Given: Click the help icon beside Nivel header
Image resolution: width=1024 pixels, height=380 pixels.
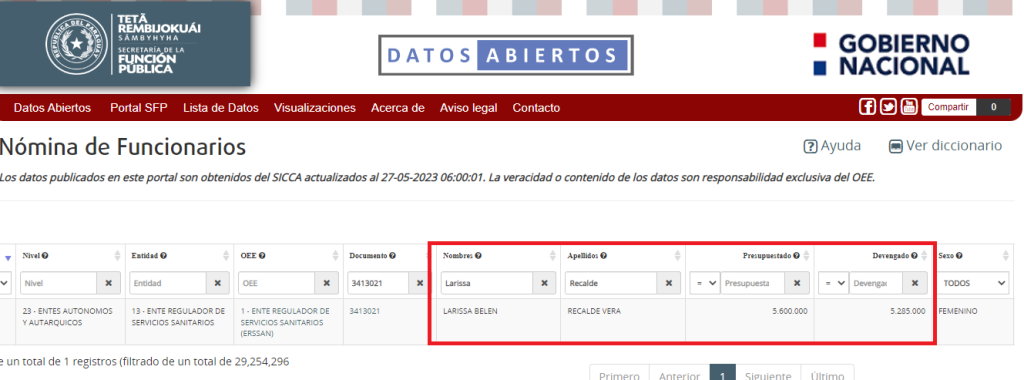Looking at the screenshot, I should [46, 255].
